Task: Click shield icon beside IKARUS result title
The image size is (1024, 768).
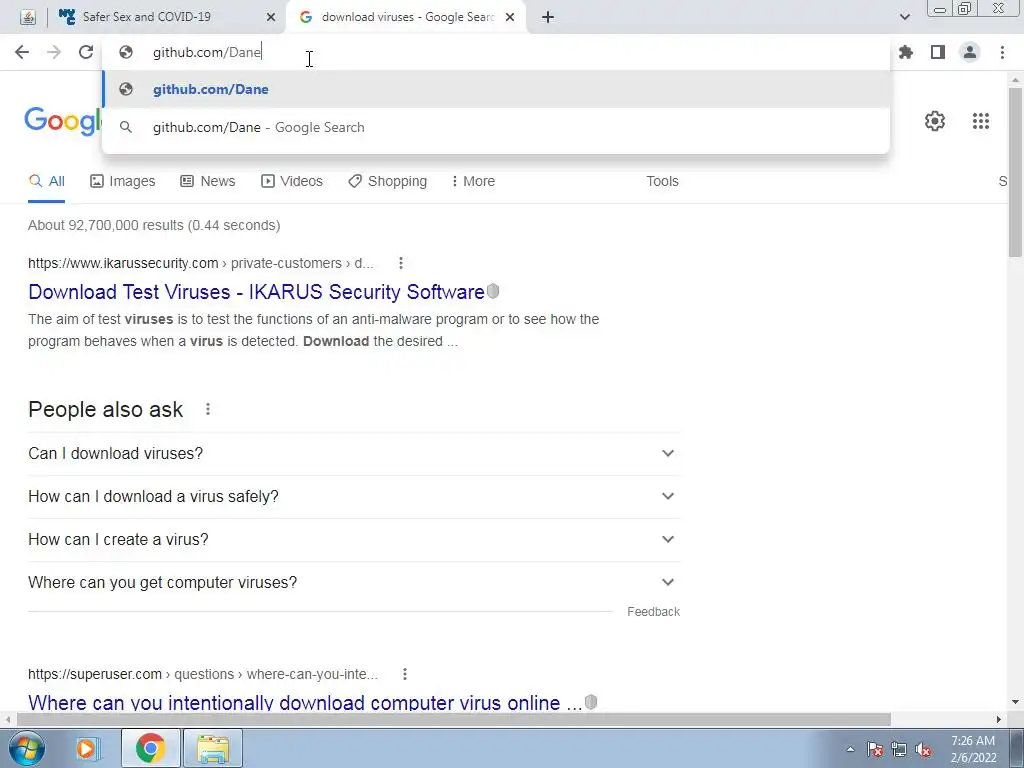Action: pos(493,291)
